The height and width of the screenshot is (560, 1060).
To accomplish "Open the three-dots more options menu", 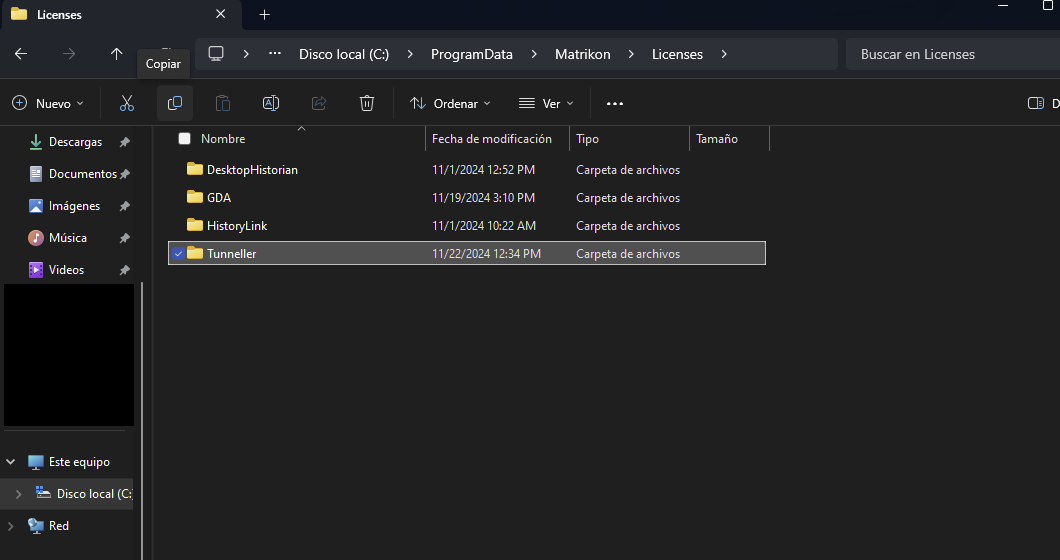I will [615, 103].
